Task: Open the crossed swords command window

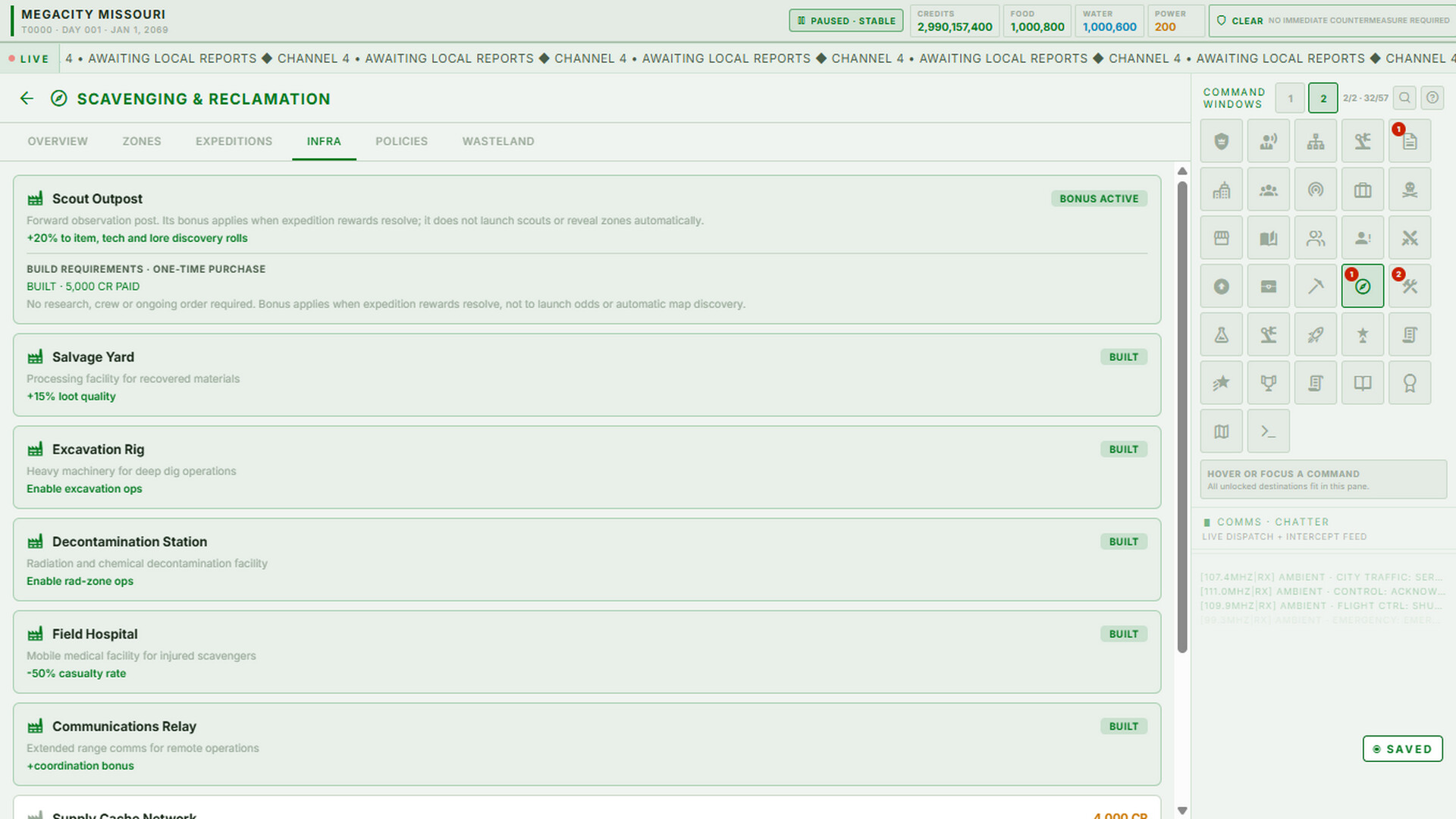Action: tap(1409, 238)
